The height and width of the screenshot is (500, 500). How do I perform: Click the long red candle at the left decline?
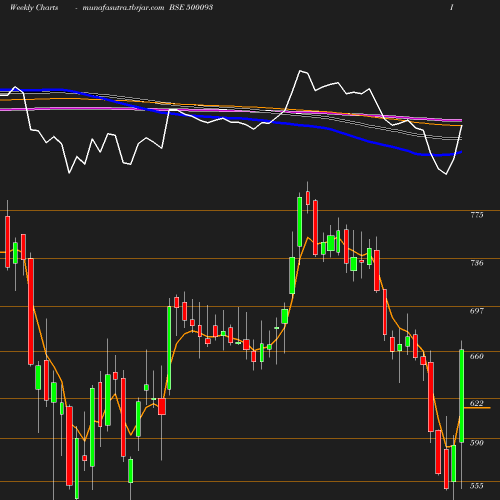pyautogui.click(x=31, y=311)
